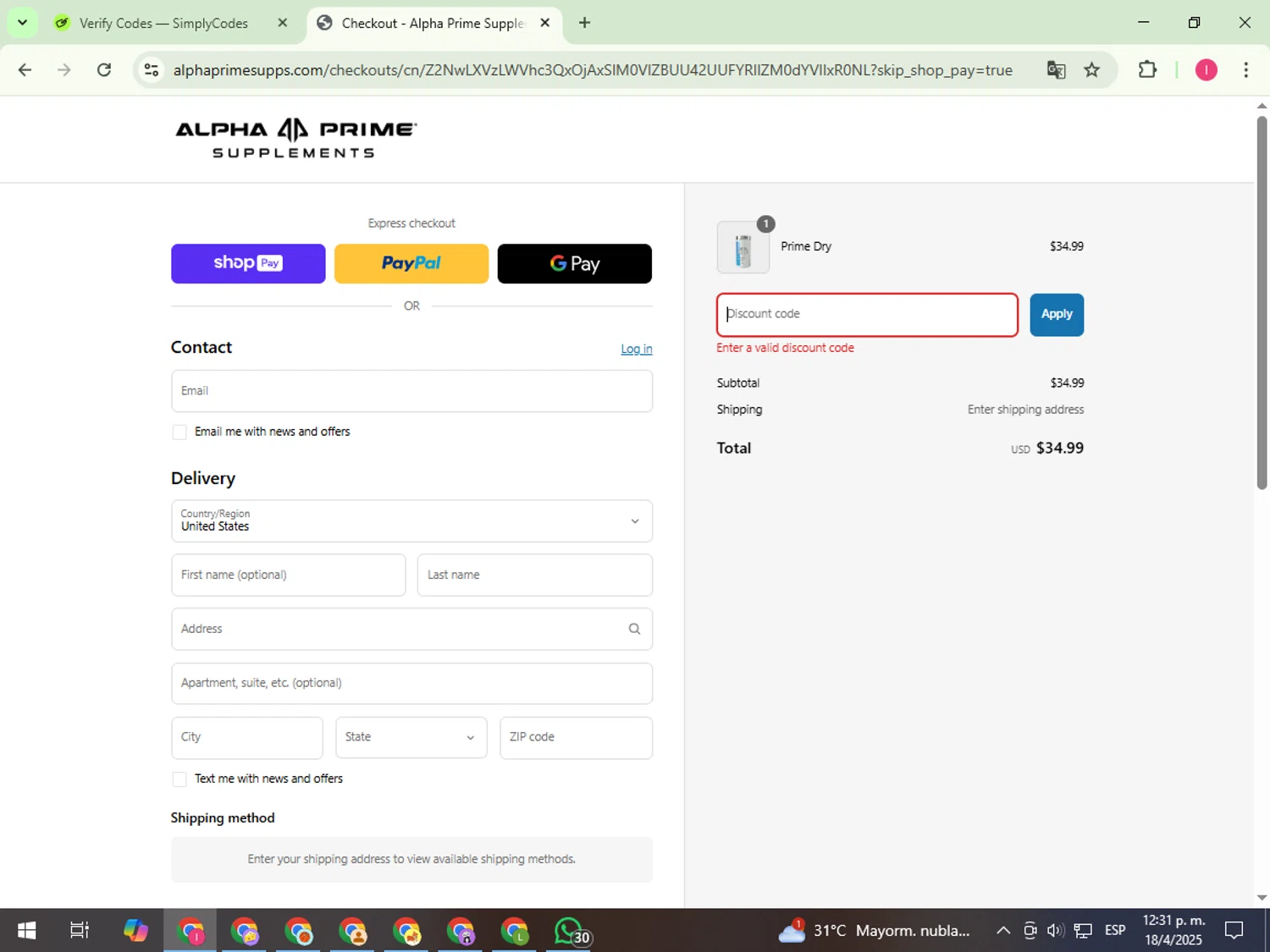Open a new browser tab
Image resolution: width=1270 pixels, height=952 pixels.
[x=584, y=23]
